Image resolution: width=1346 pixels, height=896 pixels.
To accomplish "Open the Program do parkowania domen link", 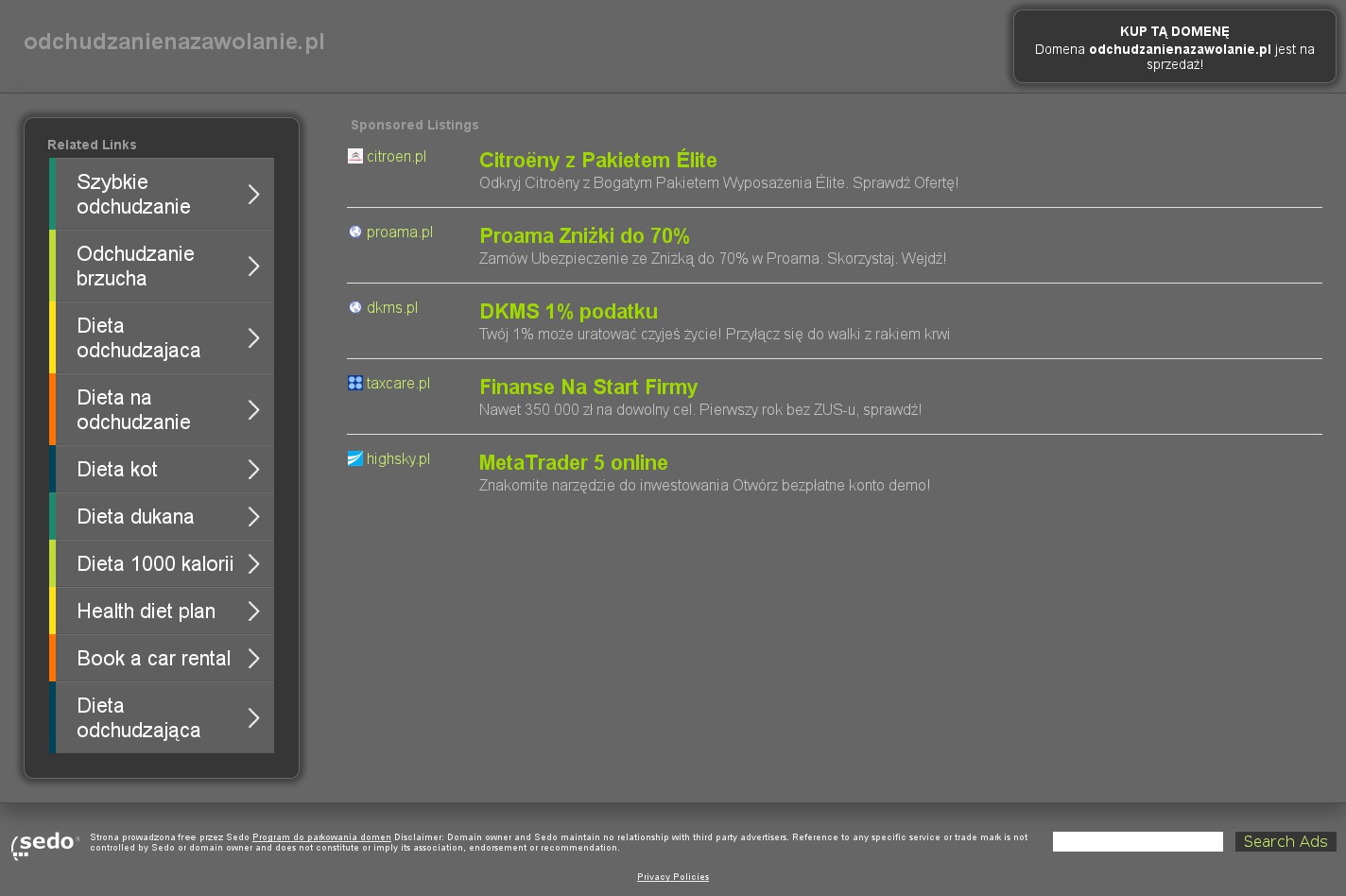I will pos(321,837).
